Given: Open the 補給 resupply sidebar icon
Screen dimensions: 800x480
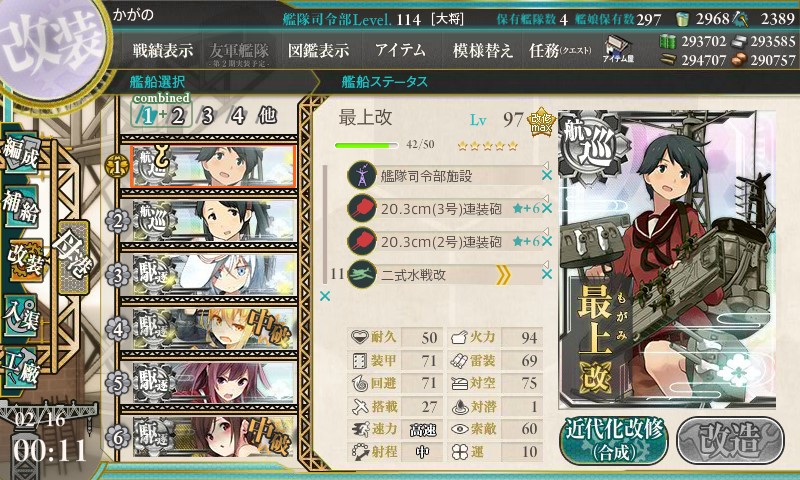Looking at the screenshot, I should tap(21, 206).
